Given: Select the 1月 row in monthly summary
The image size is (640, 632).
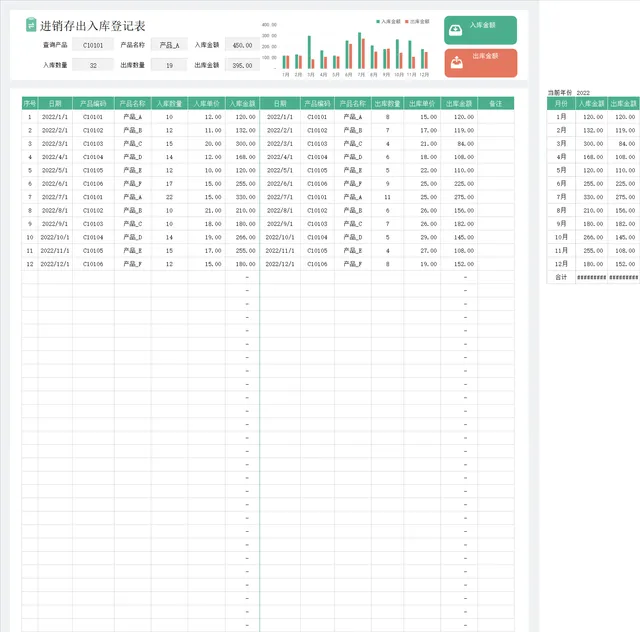Looking at the screenshot, I should click(593, 117).
